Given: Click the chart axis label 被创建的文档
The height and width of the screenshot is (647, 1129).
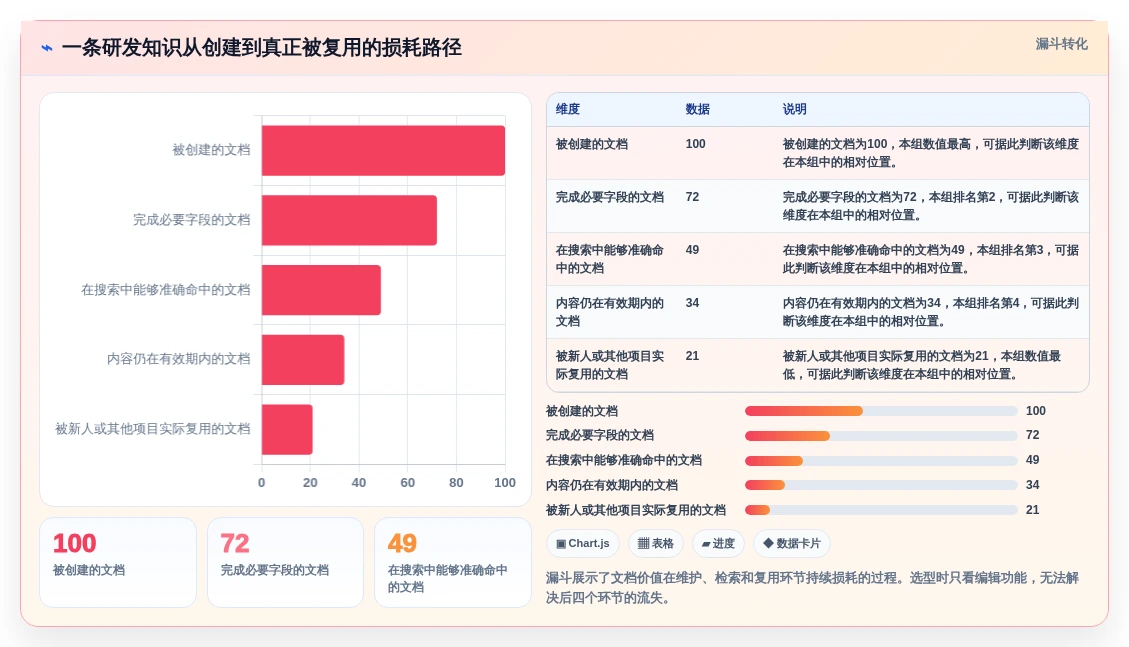Looking at the screenshot, I should pos(211,150).
